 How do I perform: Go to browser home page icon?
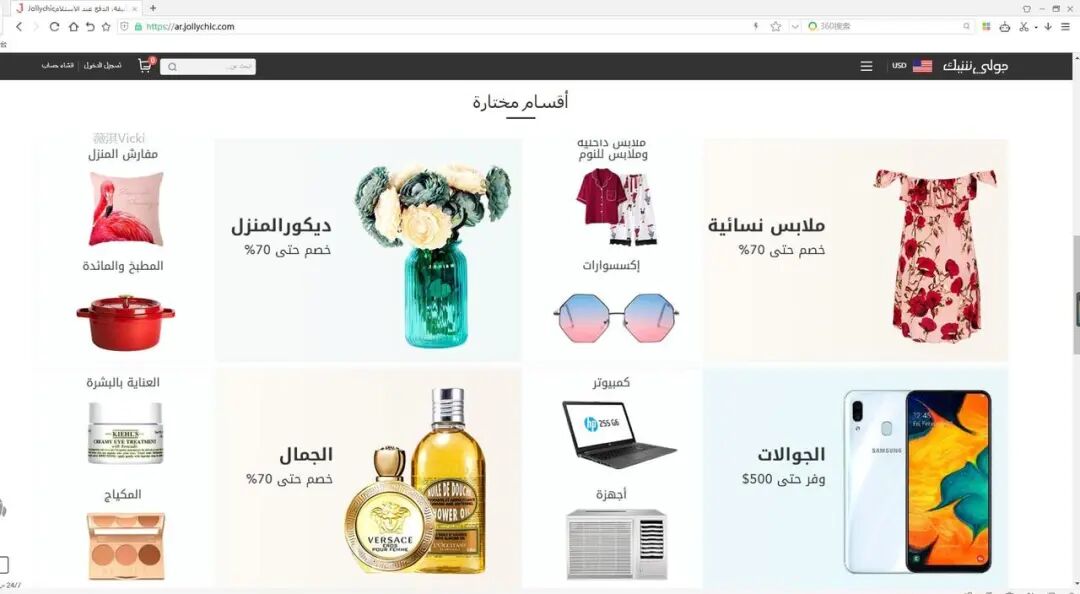click(73, 26)
